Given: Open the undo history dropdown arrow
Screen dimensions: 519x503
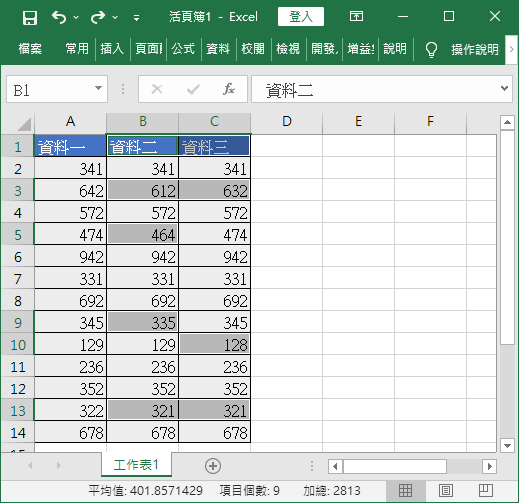Looking at the screenshot, I should pyautogui.click(x=76, y=17).
